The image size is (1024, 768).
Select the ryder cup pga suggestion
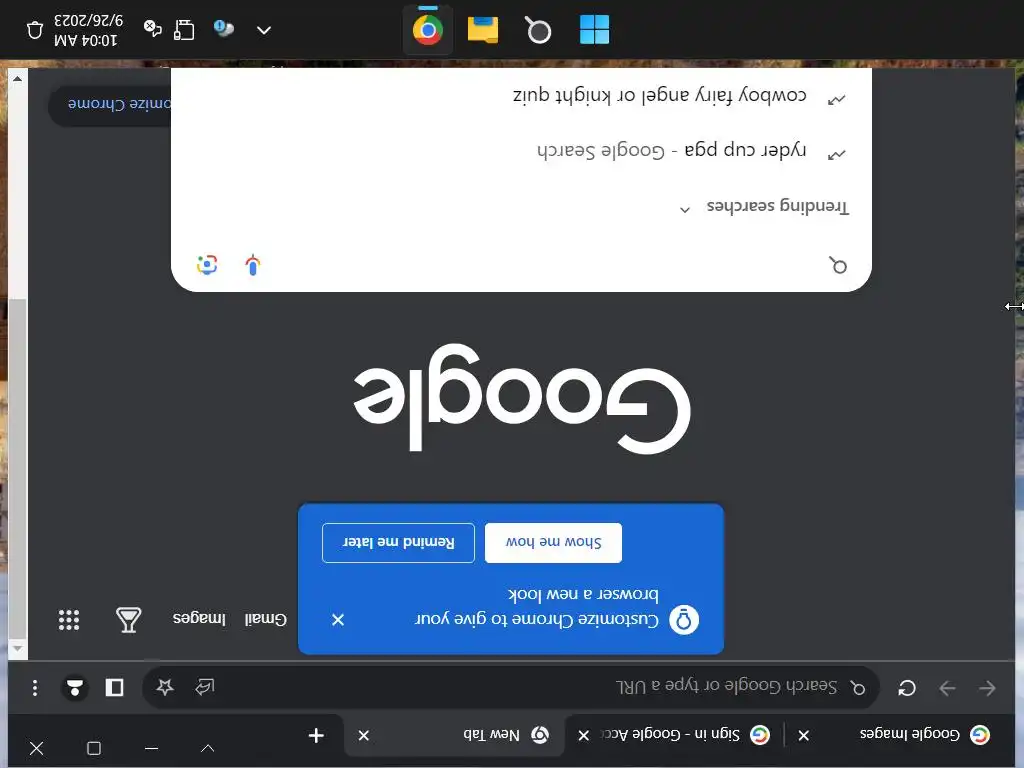[521, 151]
